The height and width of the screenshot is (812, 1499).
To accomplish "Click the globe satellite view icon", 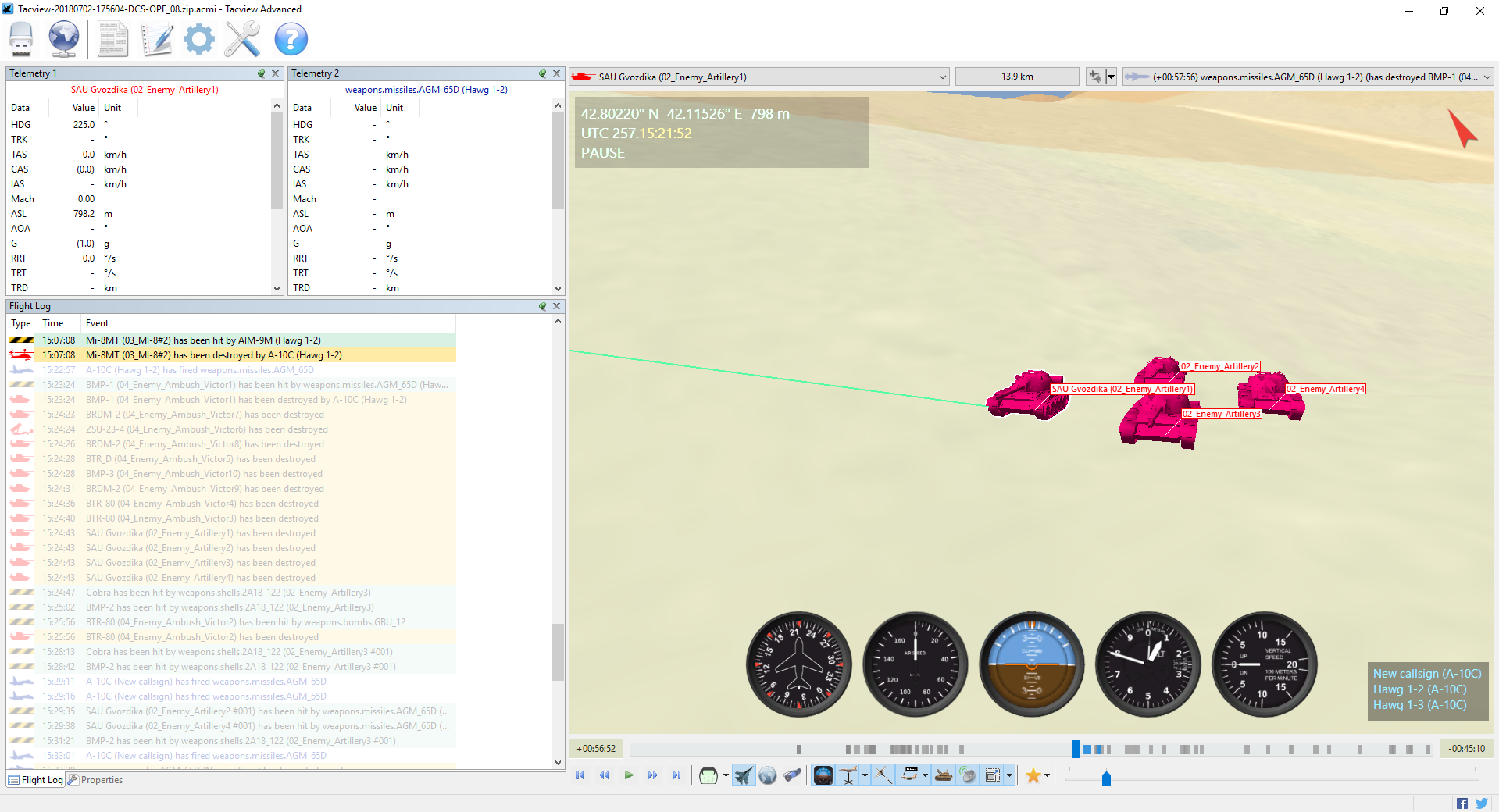I will pyautogui.click(x=768, y=775).
